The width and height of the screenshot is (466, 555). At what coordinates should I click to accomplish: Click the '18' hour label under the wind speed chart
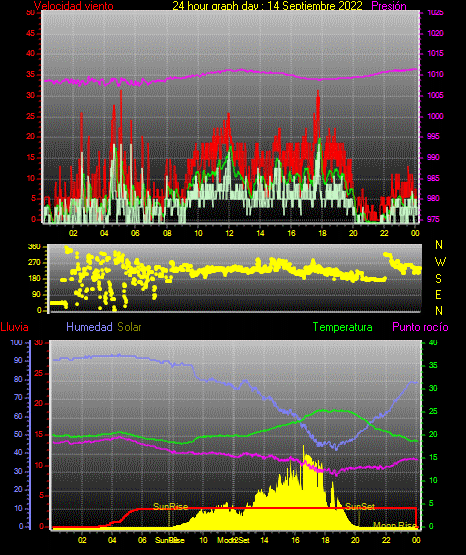pyautogui.click(x=322, y=233)
